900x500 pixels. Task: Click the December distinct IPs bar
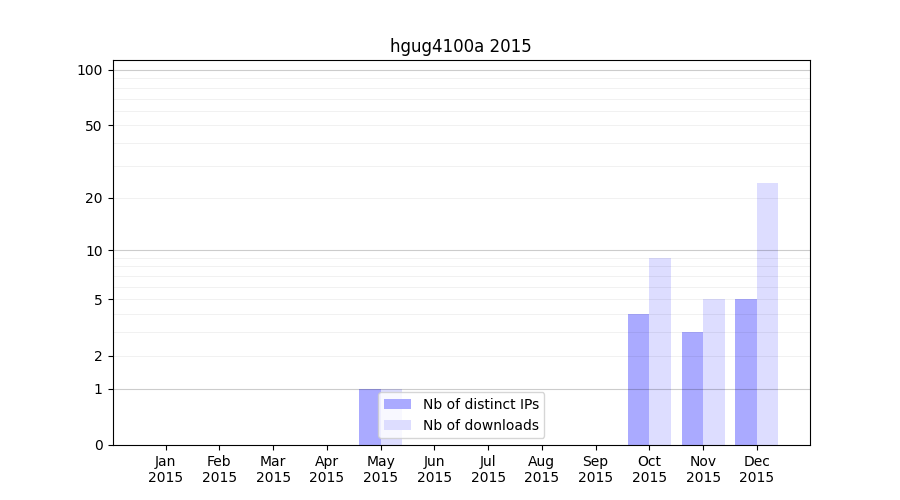click(x=746, y=372)
